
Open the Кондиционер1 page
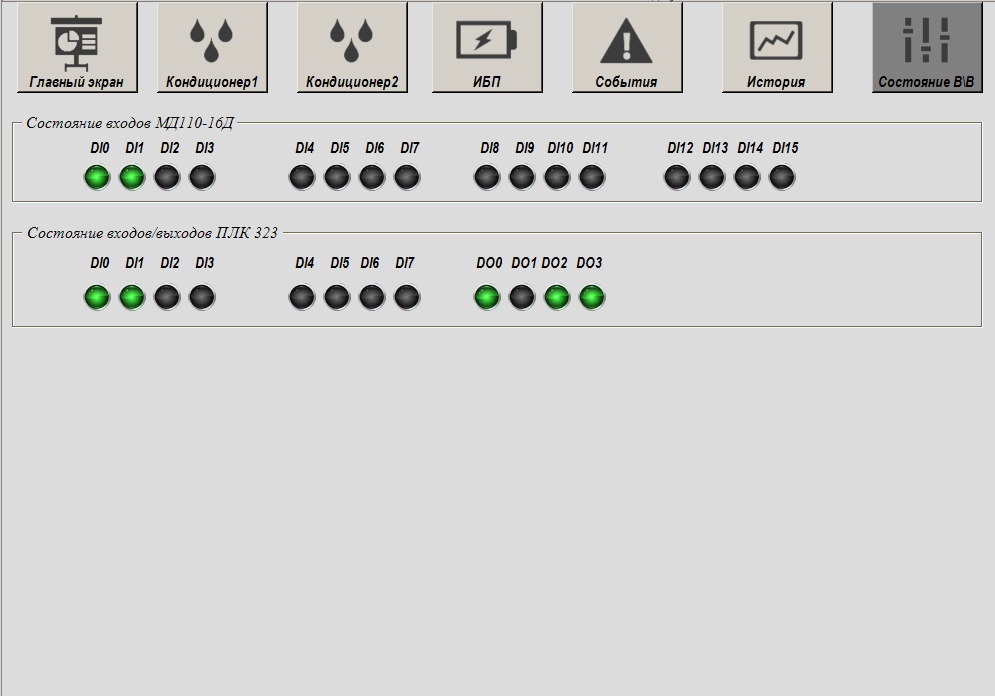pyautogui.click(x=212, y=48)
